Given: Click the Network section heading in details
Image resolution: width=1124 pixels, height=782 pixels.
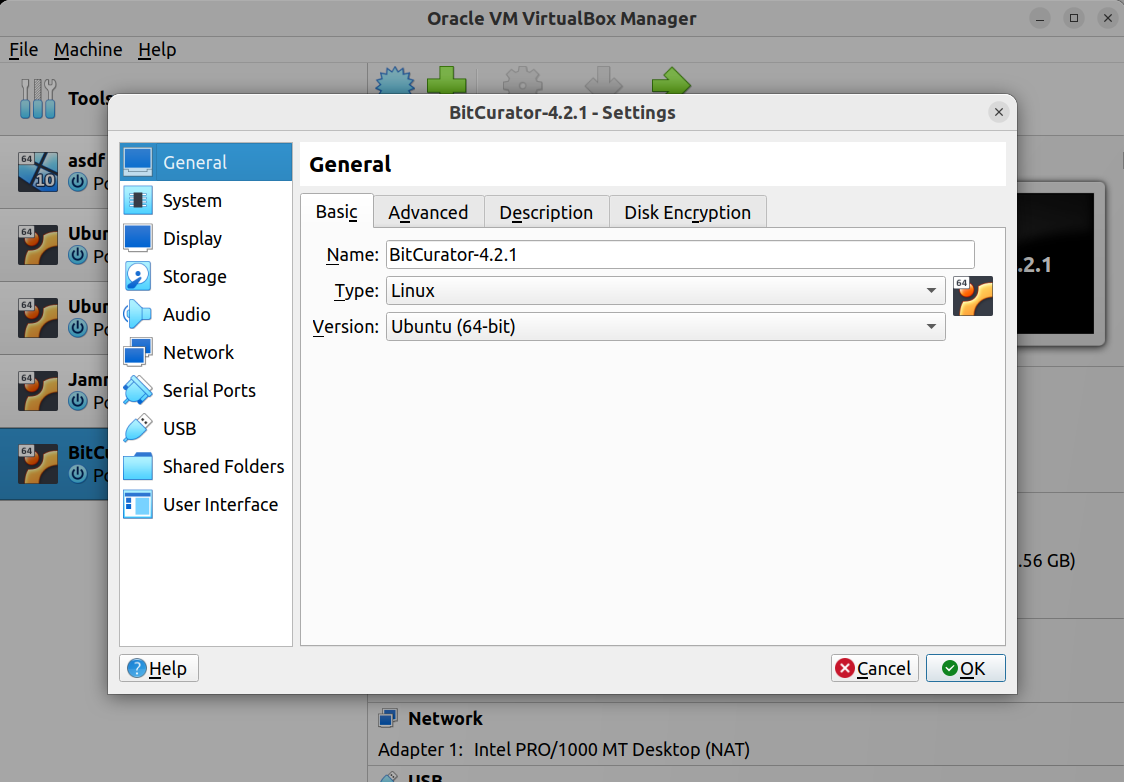Looking at the screenshot, I should [x=445, y=718].
